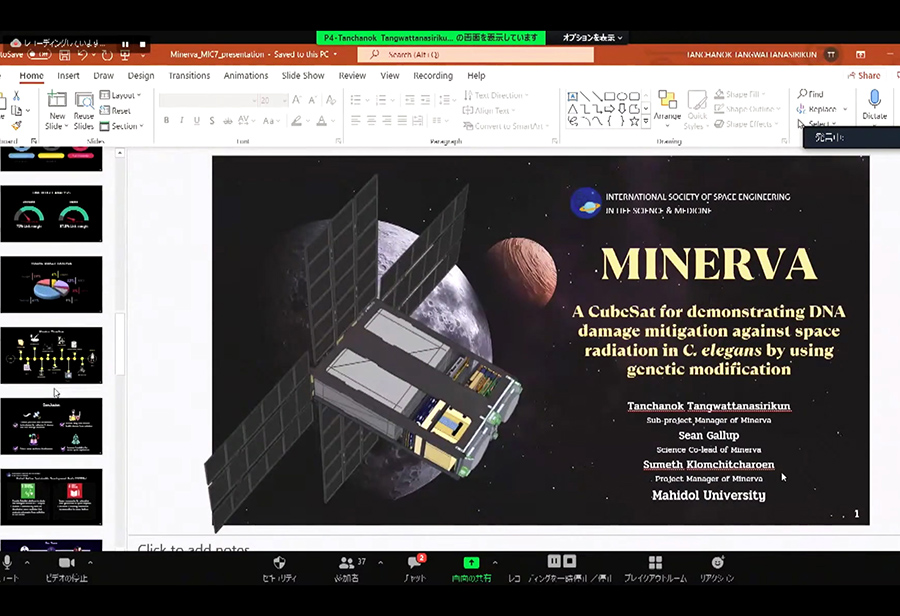Image resolution: width=900 pixels, height=616 pixels.
Task: Insert a text box shape
Action: pos(572,96)
